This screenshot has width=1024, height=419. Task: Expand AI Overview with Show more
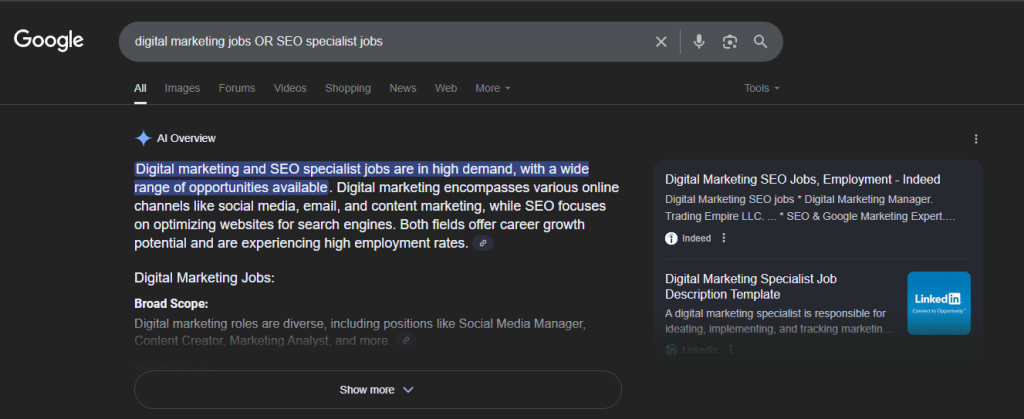point(377,390)
